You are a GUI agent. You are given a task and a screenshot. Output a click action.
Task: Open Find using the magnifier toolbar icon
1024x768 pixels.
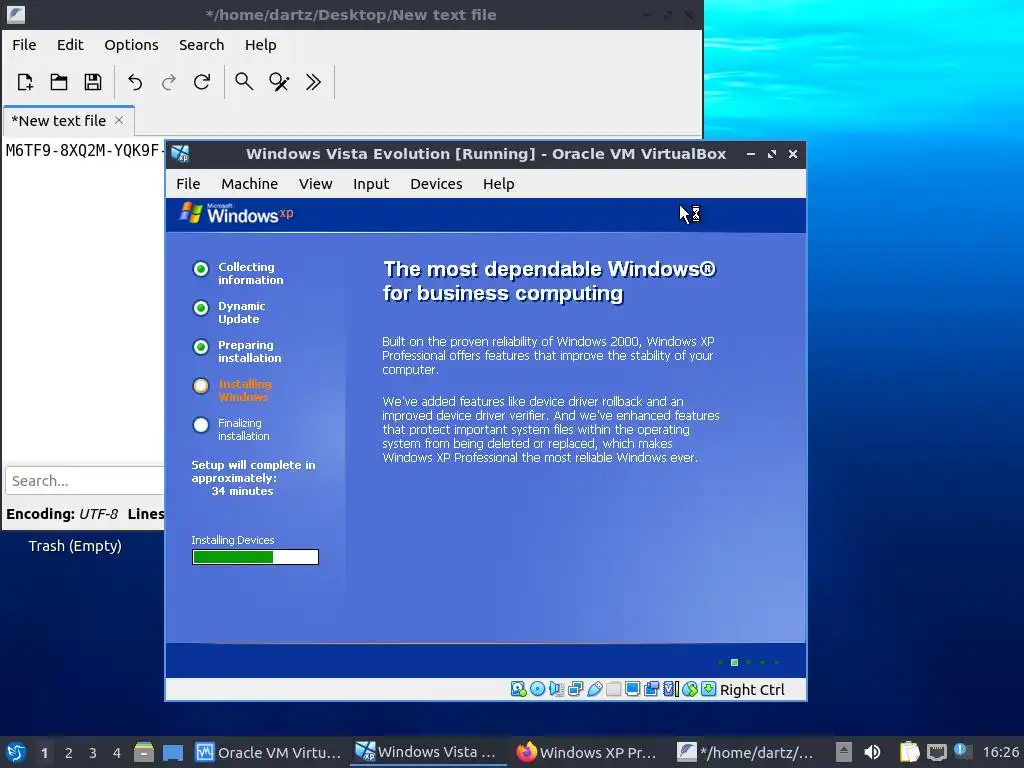pyautogui.click(x=244, y=82)
